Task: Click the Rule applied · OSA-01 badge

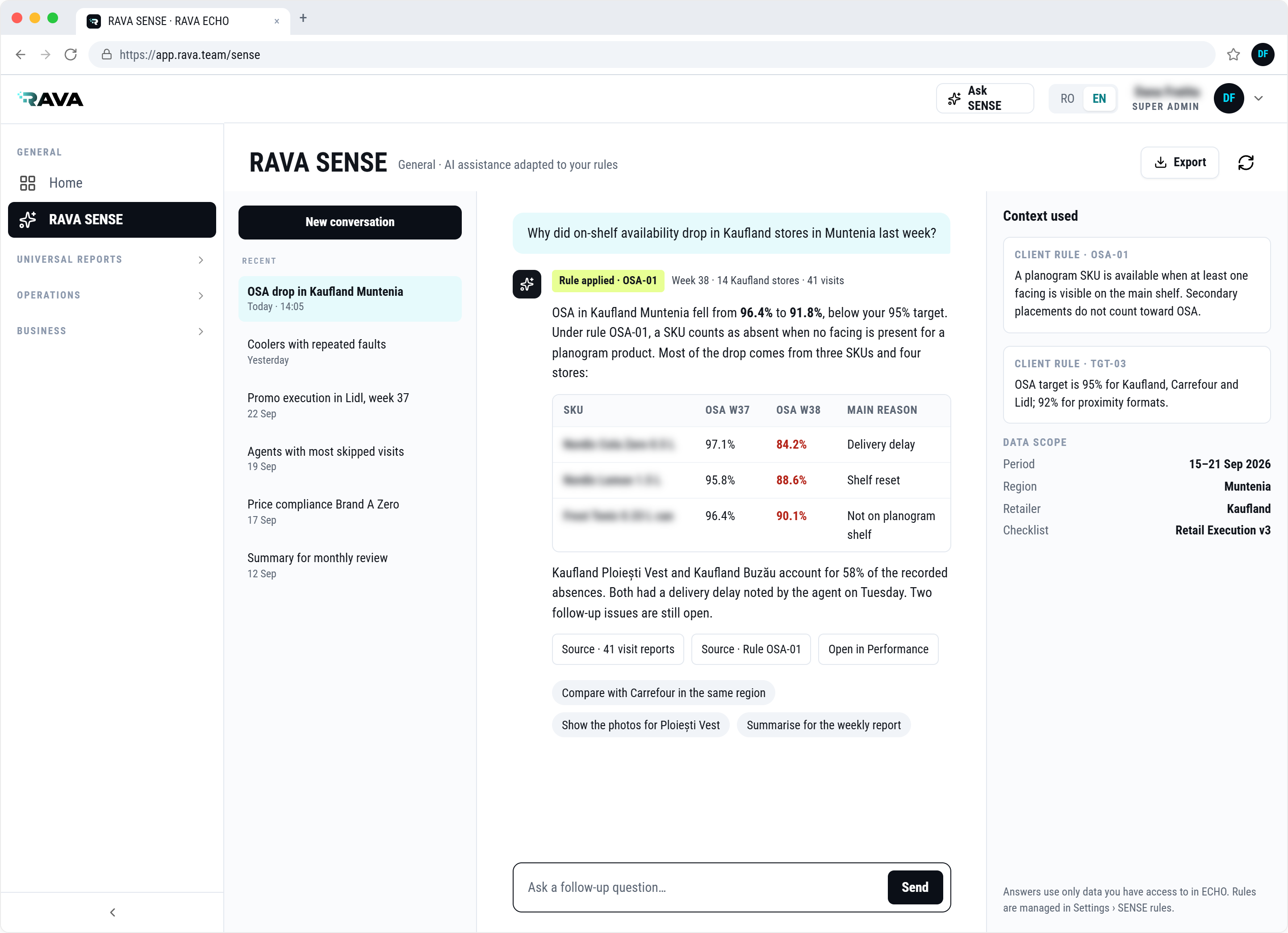Action: 608,281
